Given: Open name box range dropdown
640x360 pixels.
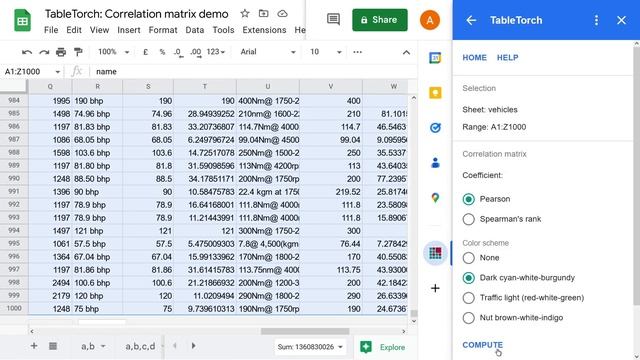Looking at the screenshot, I should (58, 72).
